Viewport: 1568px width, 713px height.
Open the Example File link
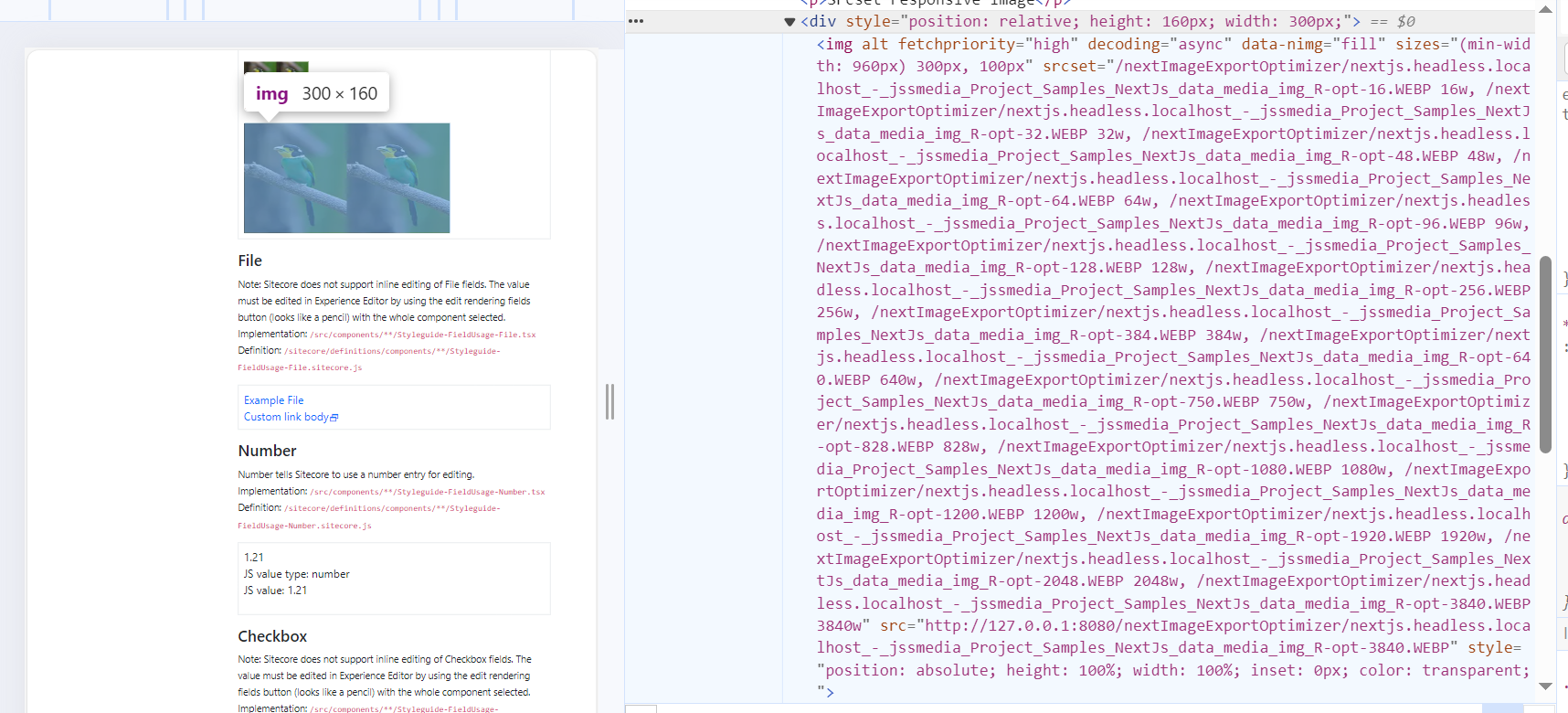[x=273, y=400]
